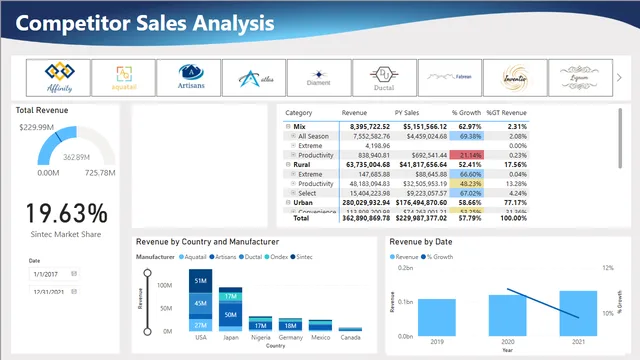The image size is (640, 360).
Task: Click the USA 51M bar segment
Action: pyautogui.click(x=200, y=281)
